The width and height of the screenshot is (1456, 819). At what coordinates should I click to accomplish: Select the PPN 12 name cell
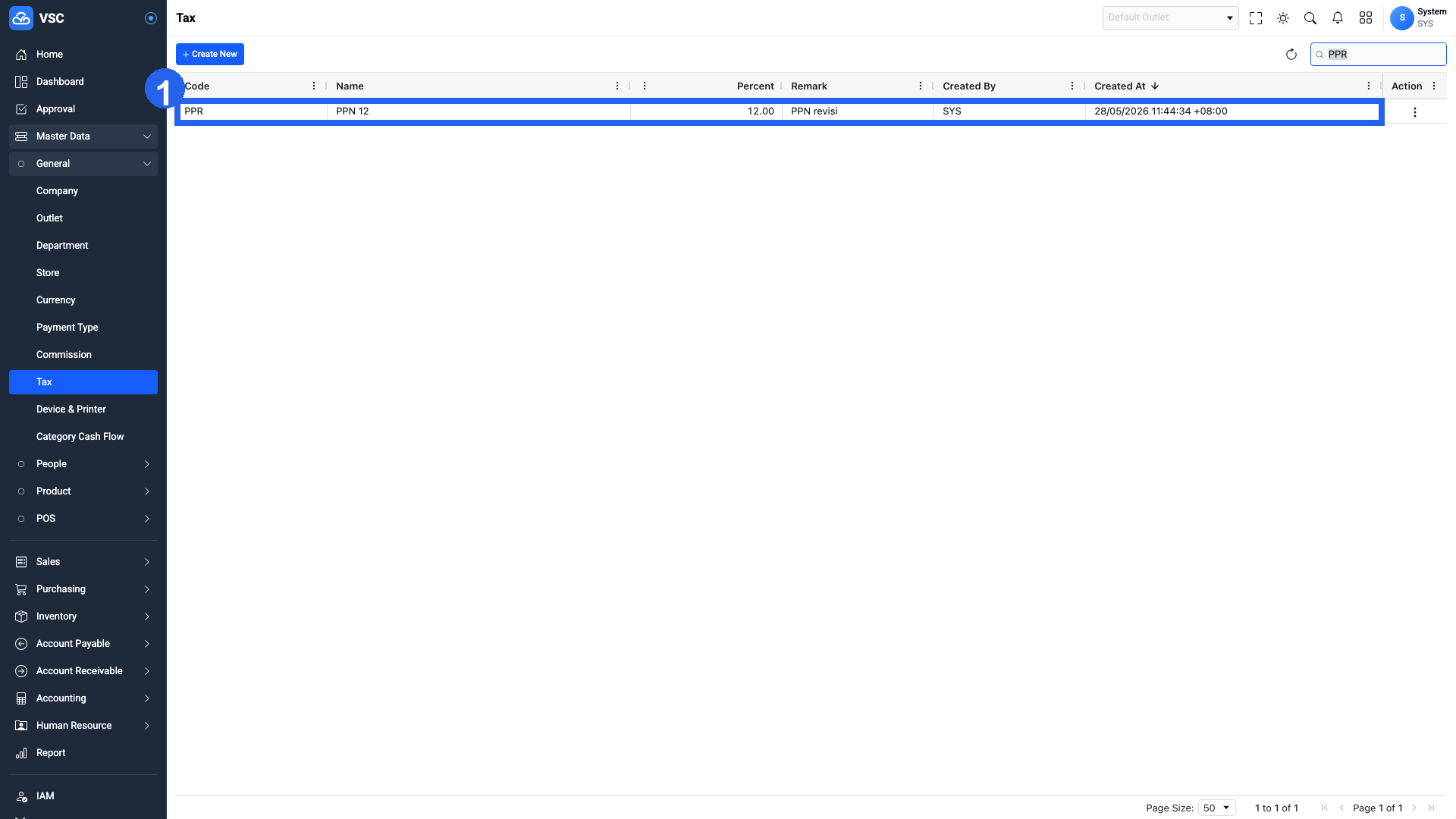pyautogui.click(x=479, y=111)
